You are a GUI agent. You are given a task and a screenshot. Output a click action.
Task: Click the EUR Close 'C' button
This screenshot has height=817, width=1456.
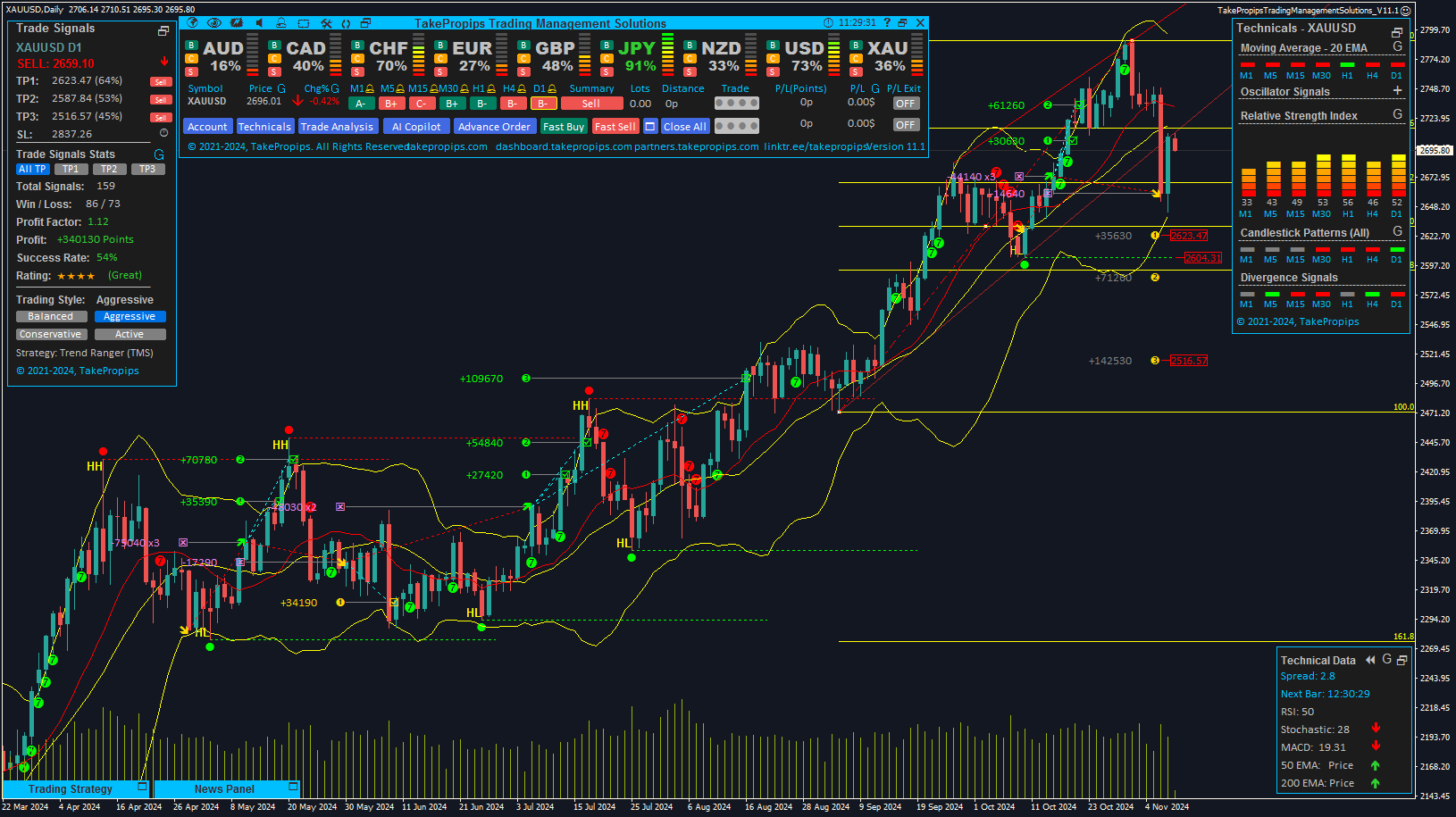(440, 59)
